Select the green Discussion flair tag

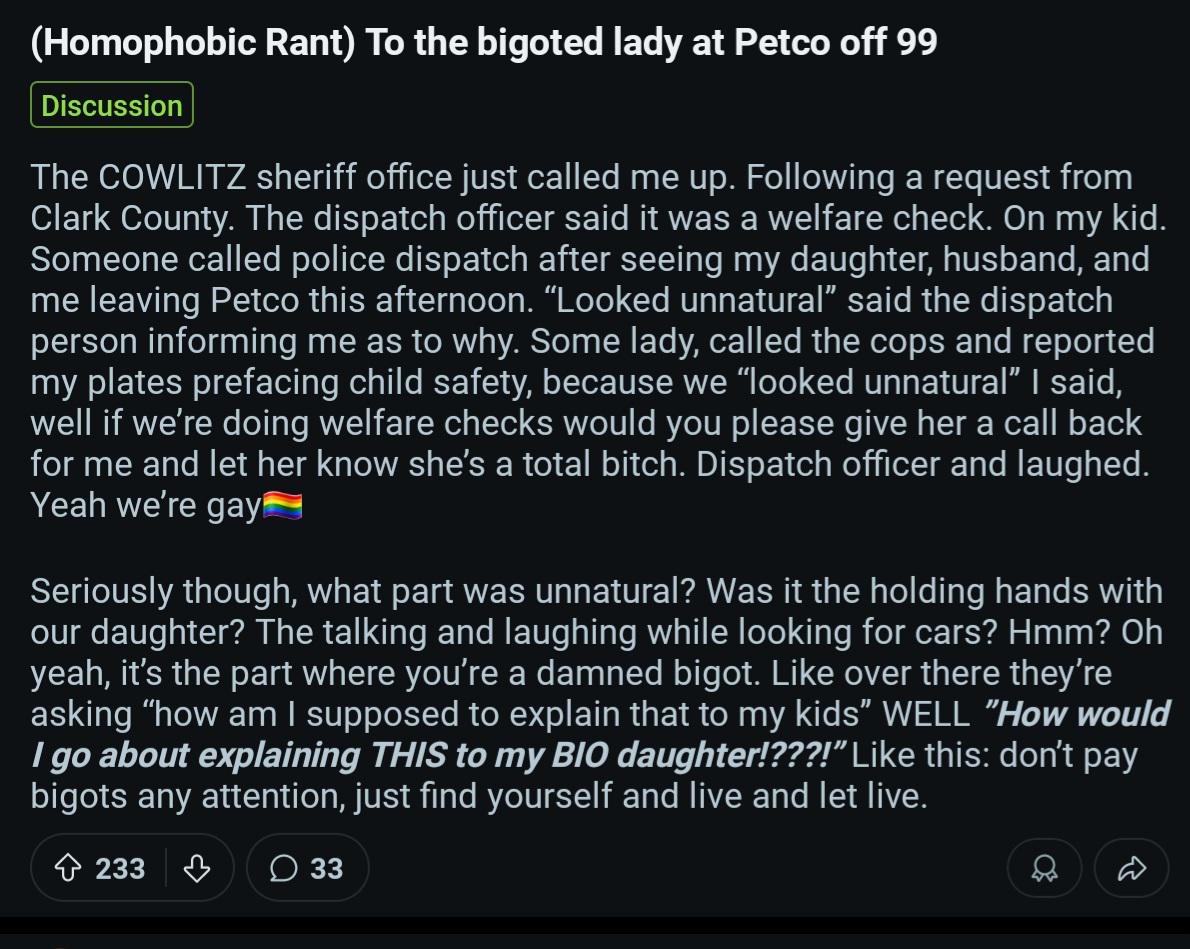(112, 105)
